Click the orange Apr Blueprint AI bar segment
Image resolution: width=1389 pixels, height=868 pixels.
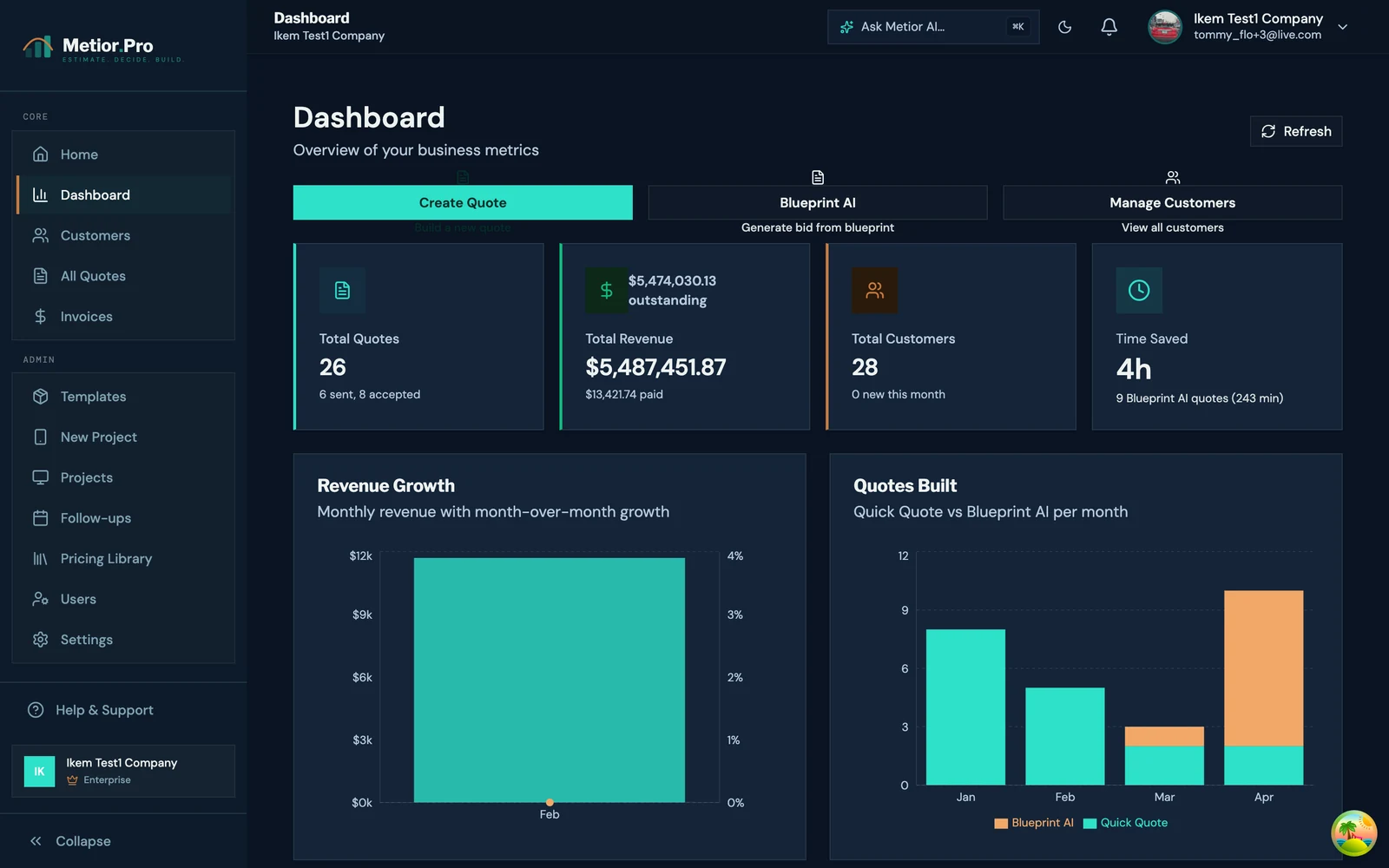click(x=1264, y=668)
